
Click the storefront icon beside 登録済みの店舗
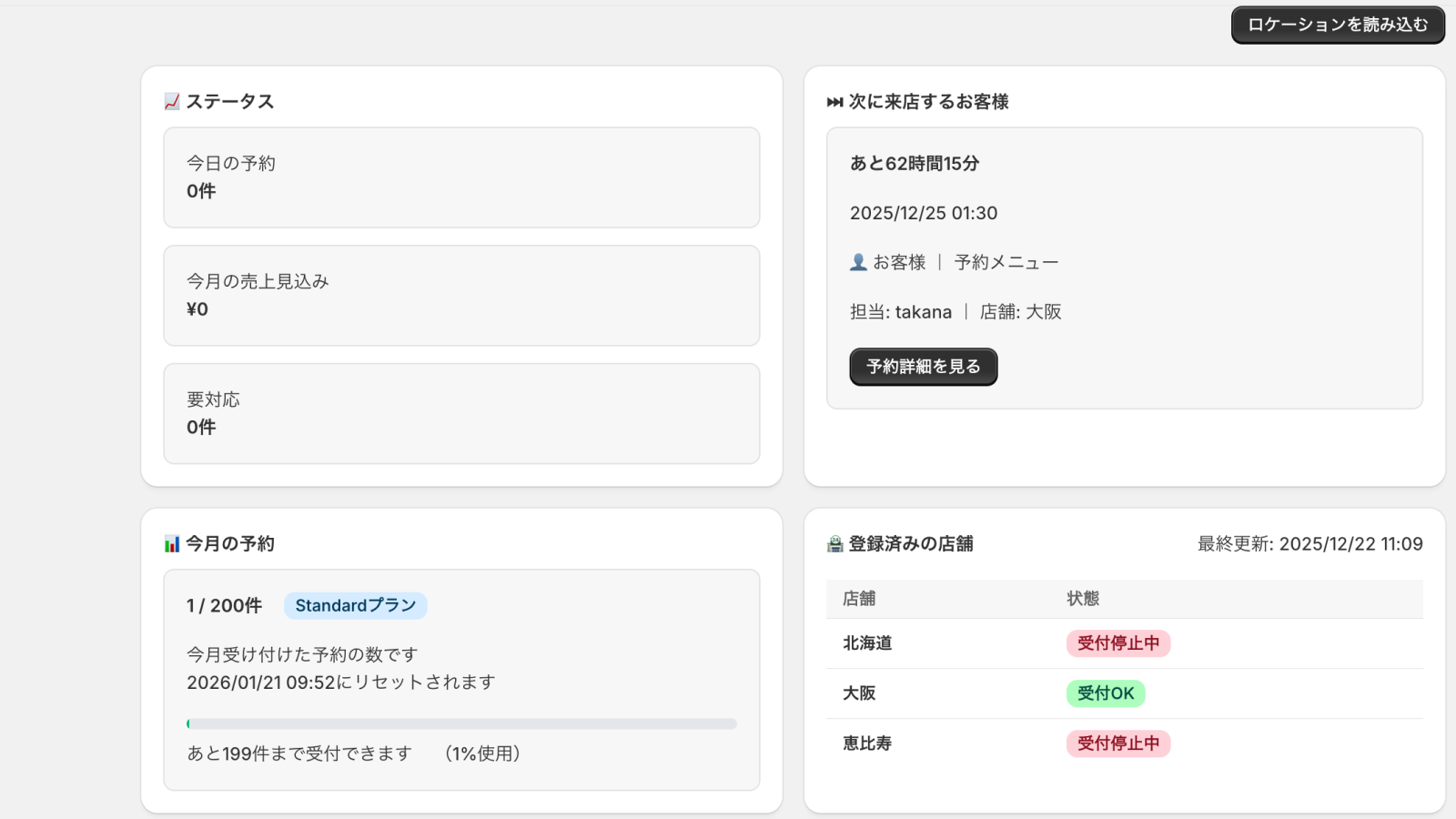coord(834,543)
